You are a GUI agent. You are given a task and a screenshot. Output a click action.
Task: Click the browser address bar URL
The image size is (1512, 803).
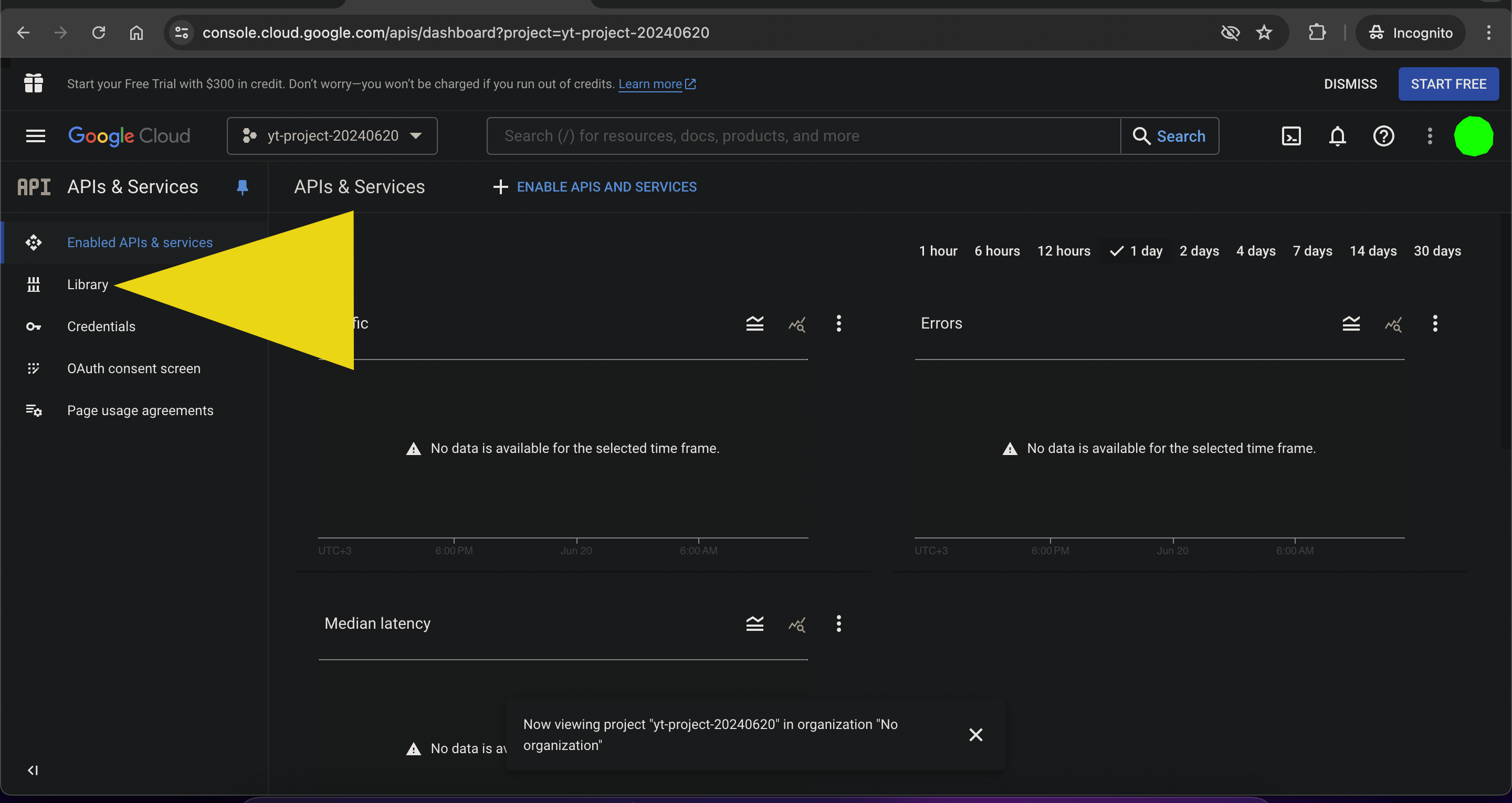pos(456,33)
